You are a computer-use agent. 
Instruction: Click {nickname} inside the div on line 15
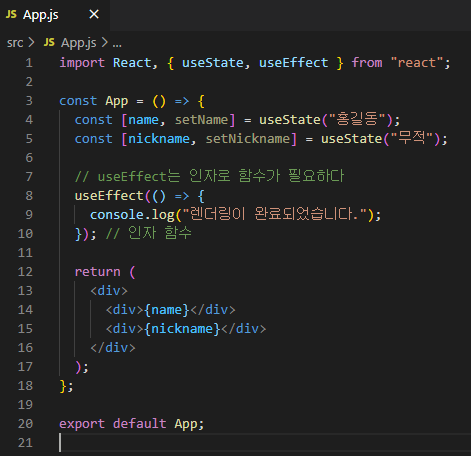(182, 329)
